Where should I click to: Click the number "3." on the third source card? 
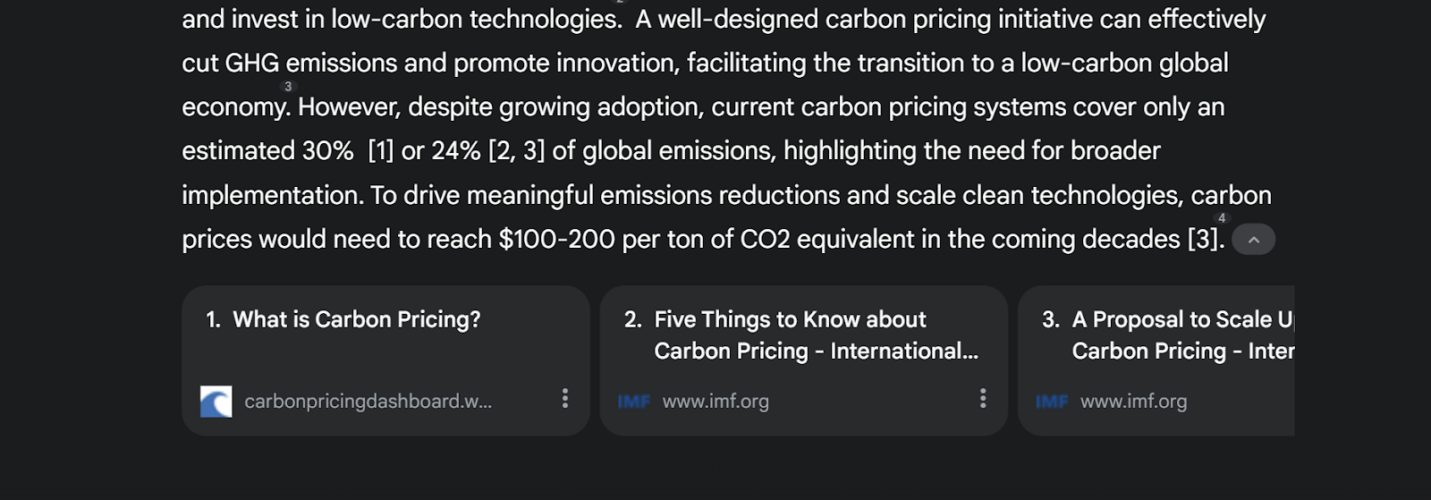pos(1050,320)
